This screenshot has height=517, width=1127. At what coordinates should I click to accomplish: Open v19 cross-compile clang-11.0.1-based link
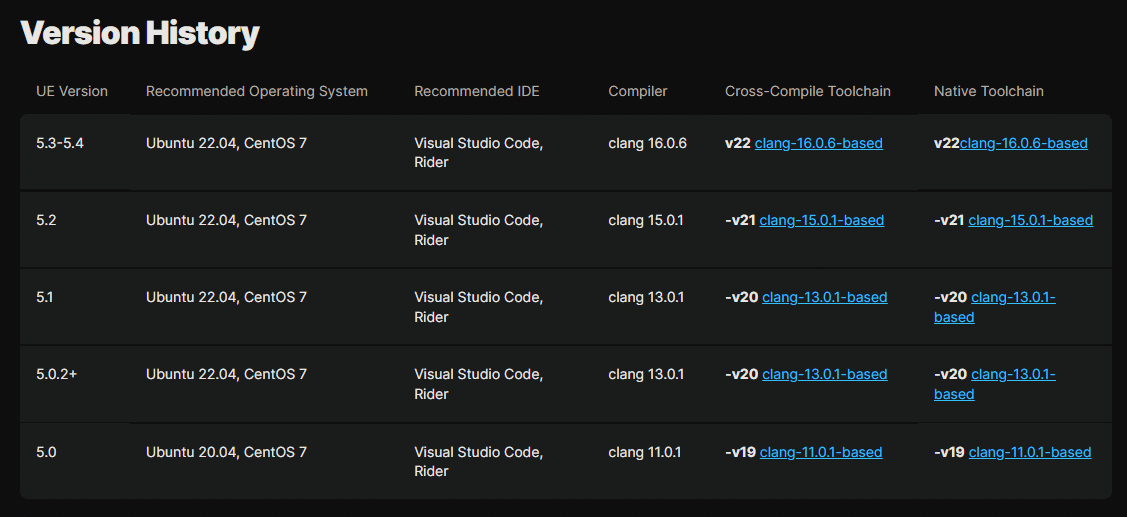pos(821,452)
